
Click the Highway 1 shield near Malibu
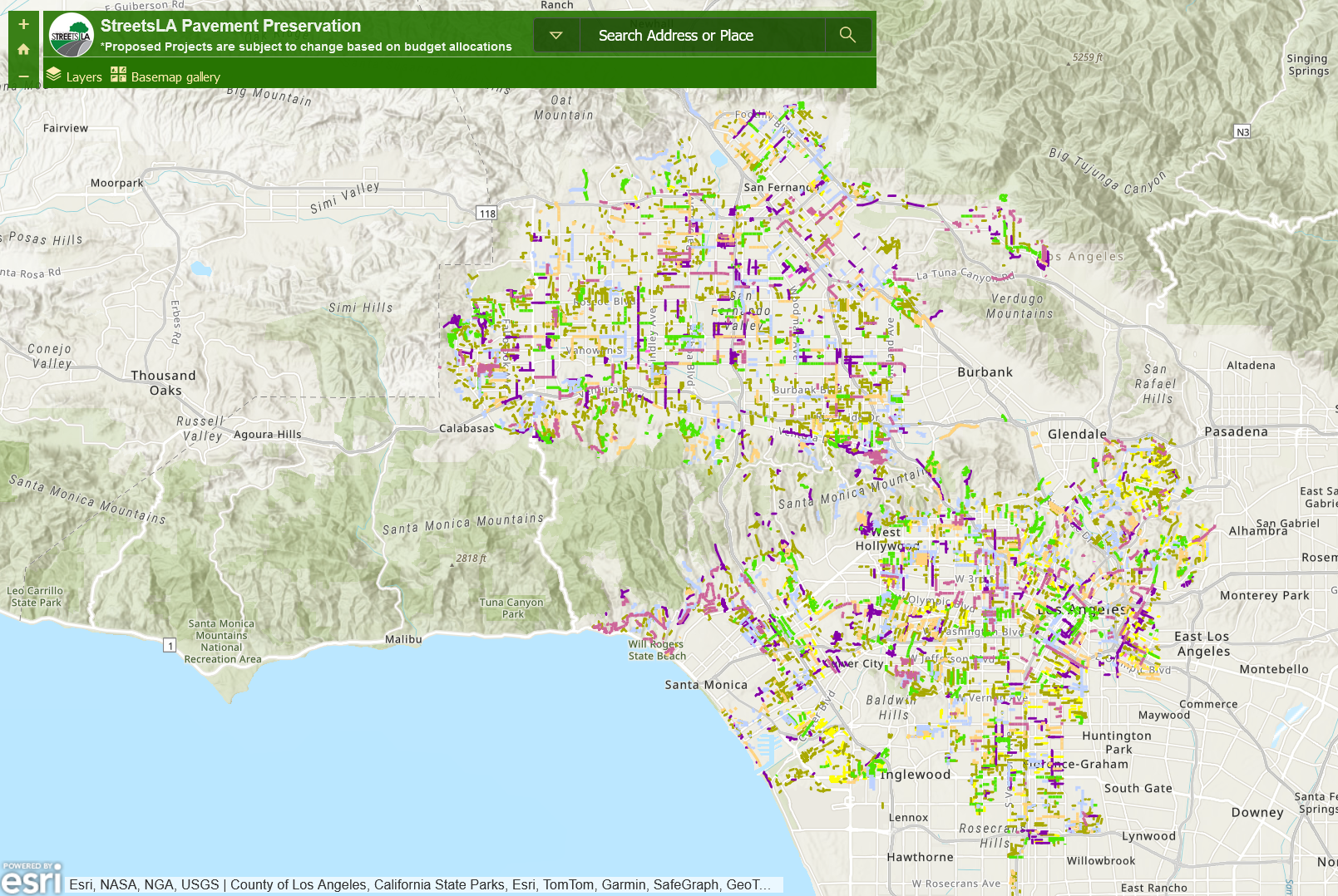click(x=170, y=645)
